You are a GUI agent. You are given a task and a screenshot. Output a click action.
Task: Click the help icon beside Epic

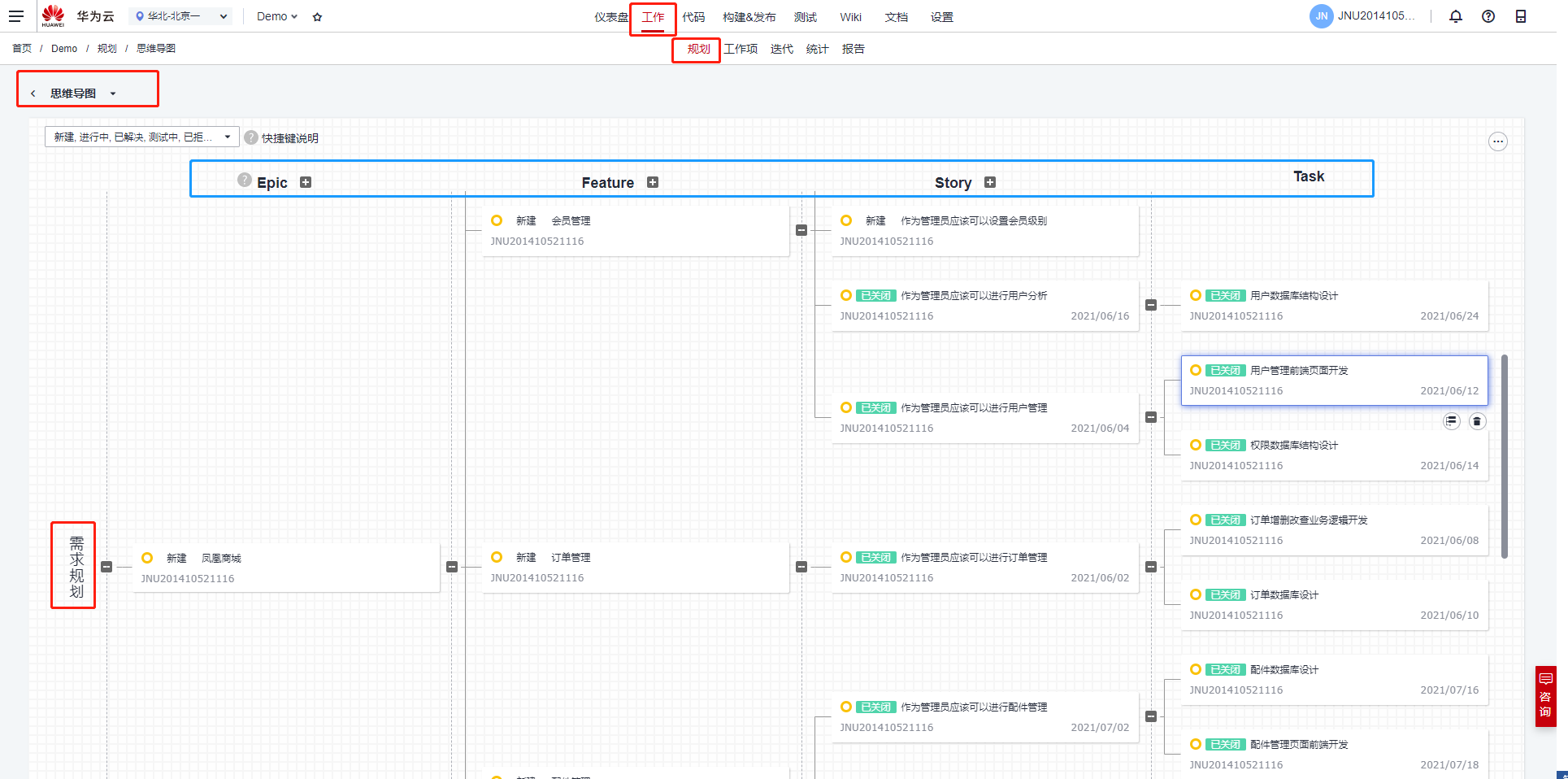(244, 180)
